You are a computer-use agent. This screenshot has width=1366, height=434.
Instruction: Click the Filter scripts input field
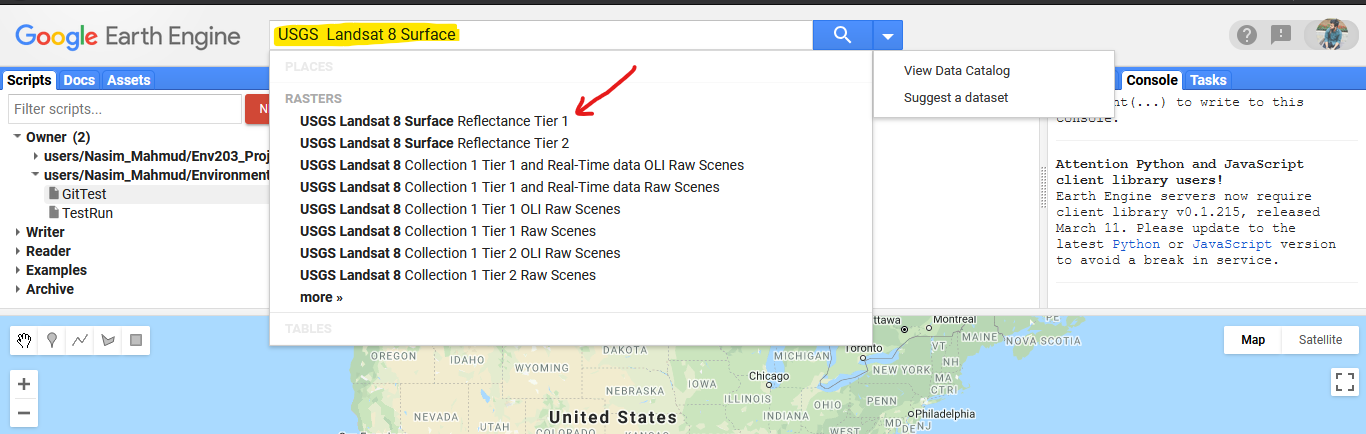pos(125,109)
